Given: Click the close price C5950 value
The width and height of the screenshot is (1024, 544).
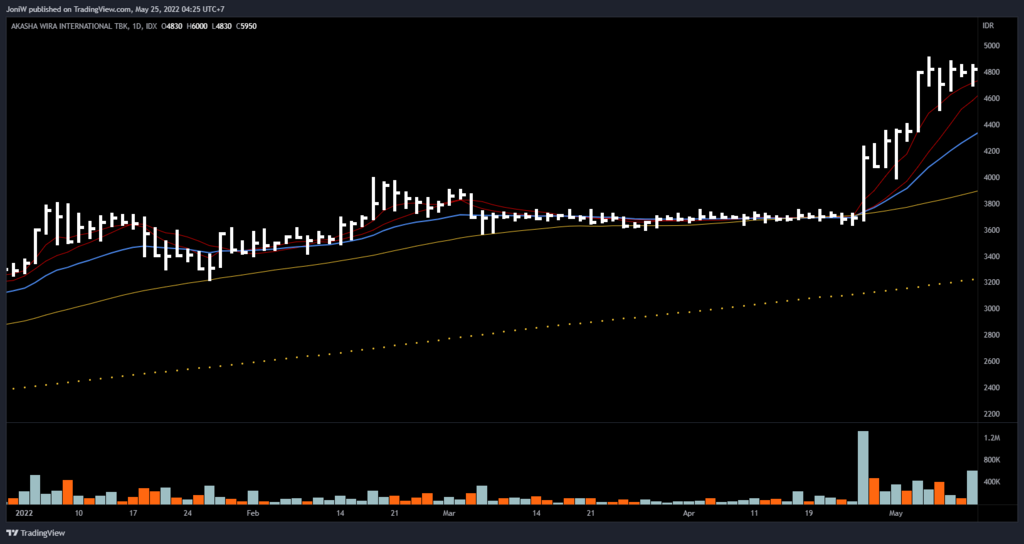Looking at the screenshot, I should 244,24.
